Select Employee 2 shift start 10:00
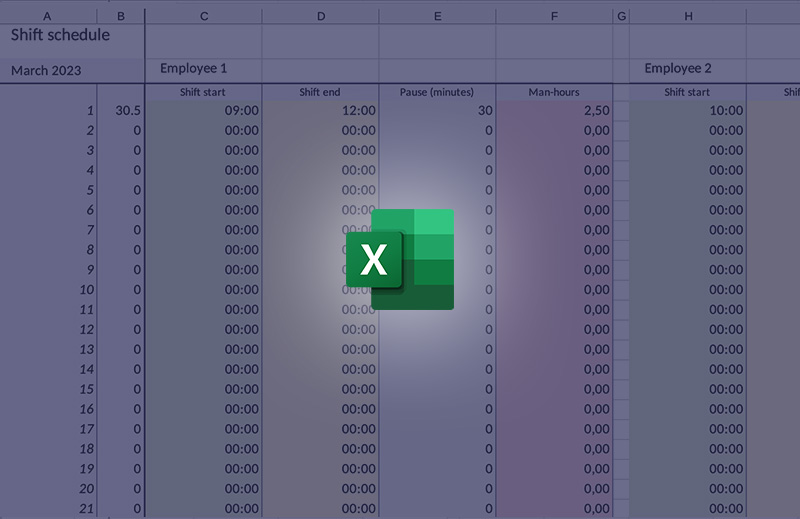Screen dimensions: 800x519 pyautogui.click(x=688, y=110)
